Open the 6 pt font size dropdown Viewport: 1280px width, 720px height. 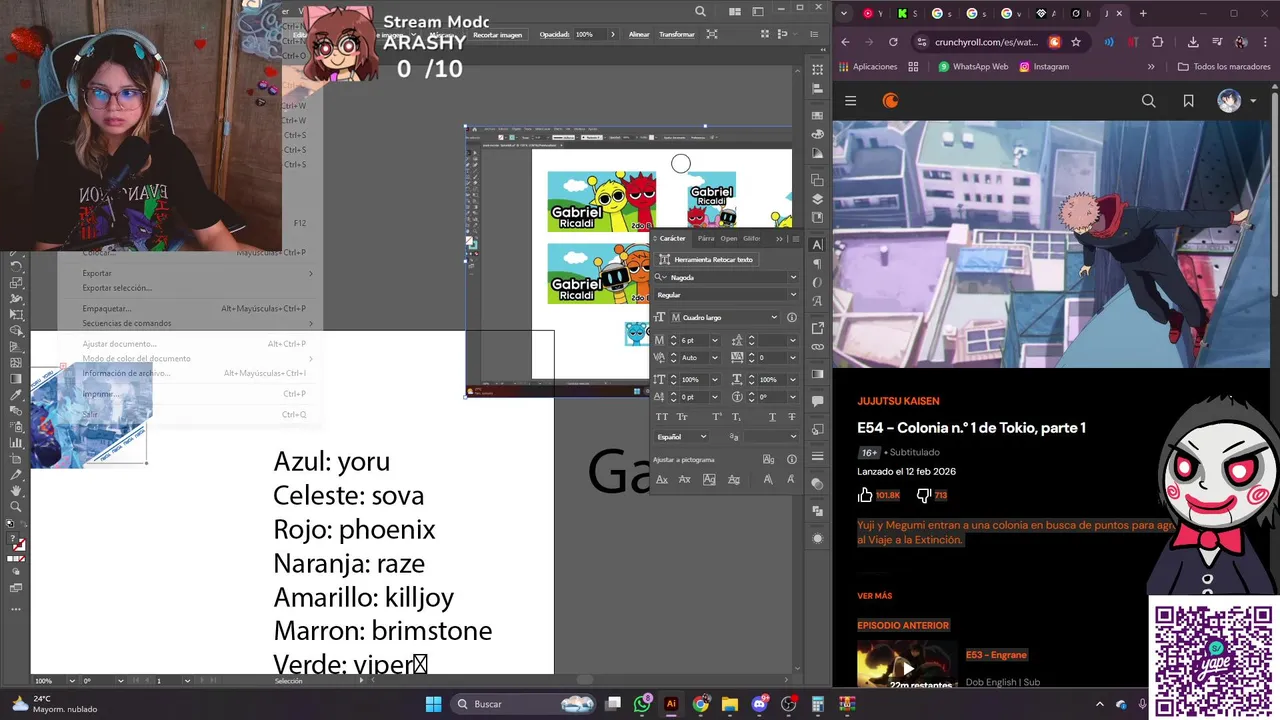[x=715, y=340]
